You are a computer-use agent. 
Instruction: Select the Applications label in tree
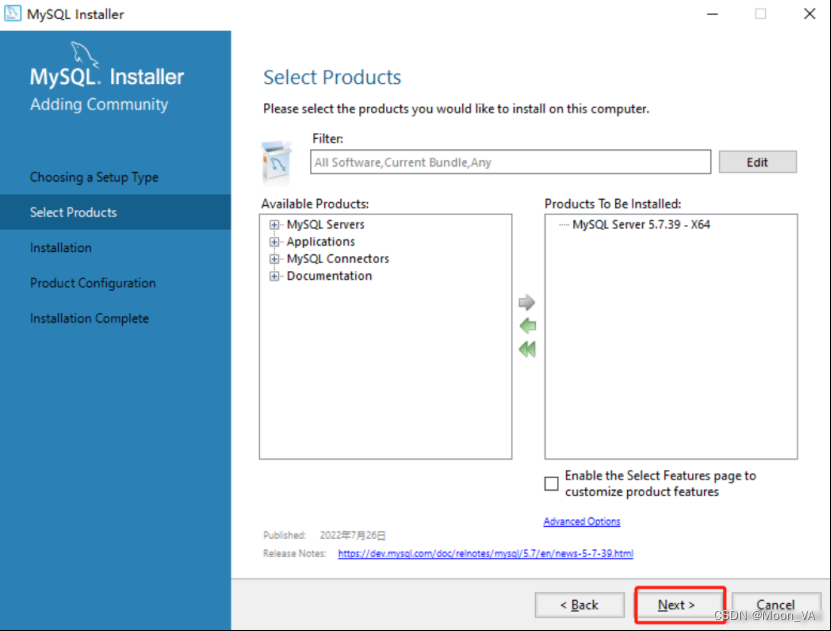(321, 242)
